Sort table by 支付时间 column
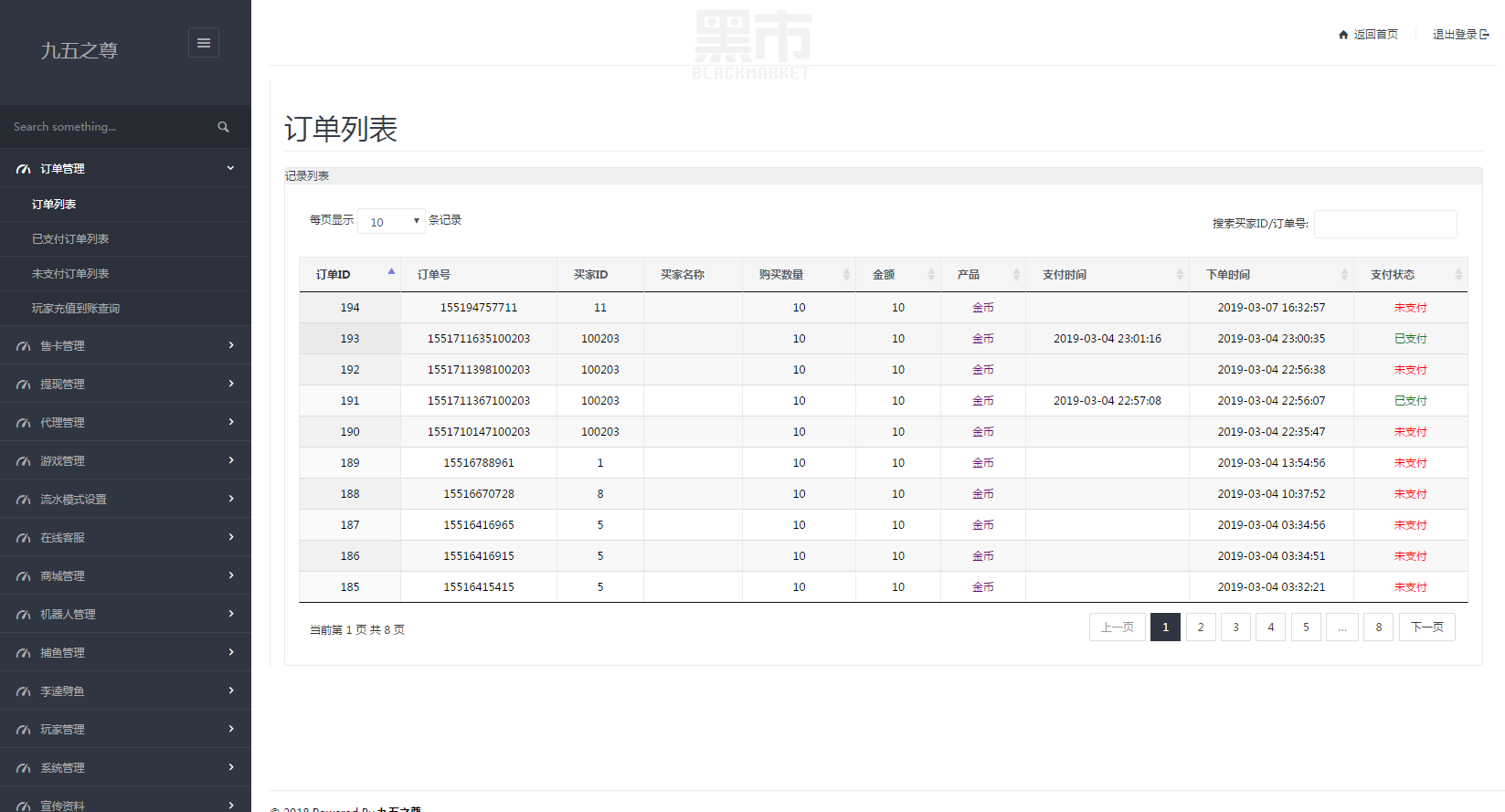Viewport: 1505px width, 812px height. click(x=1180, y=274)
